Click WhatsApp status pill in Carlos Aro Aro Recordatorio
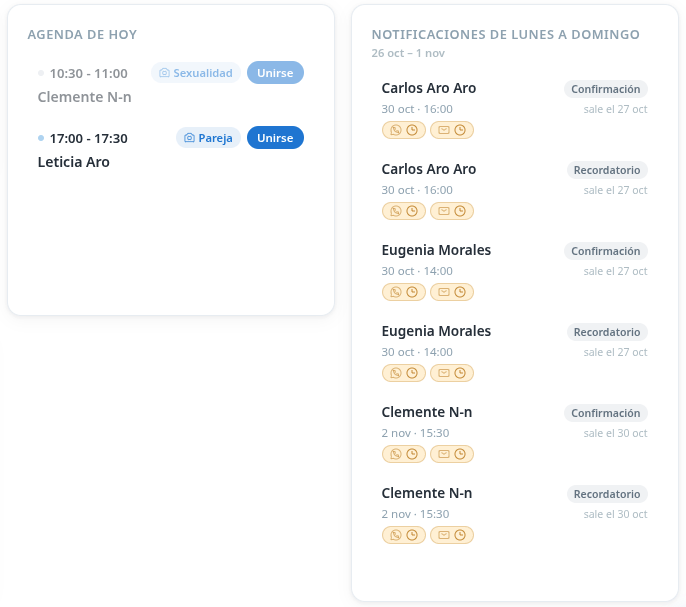The image size is (686, 607). coord(403,211)
